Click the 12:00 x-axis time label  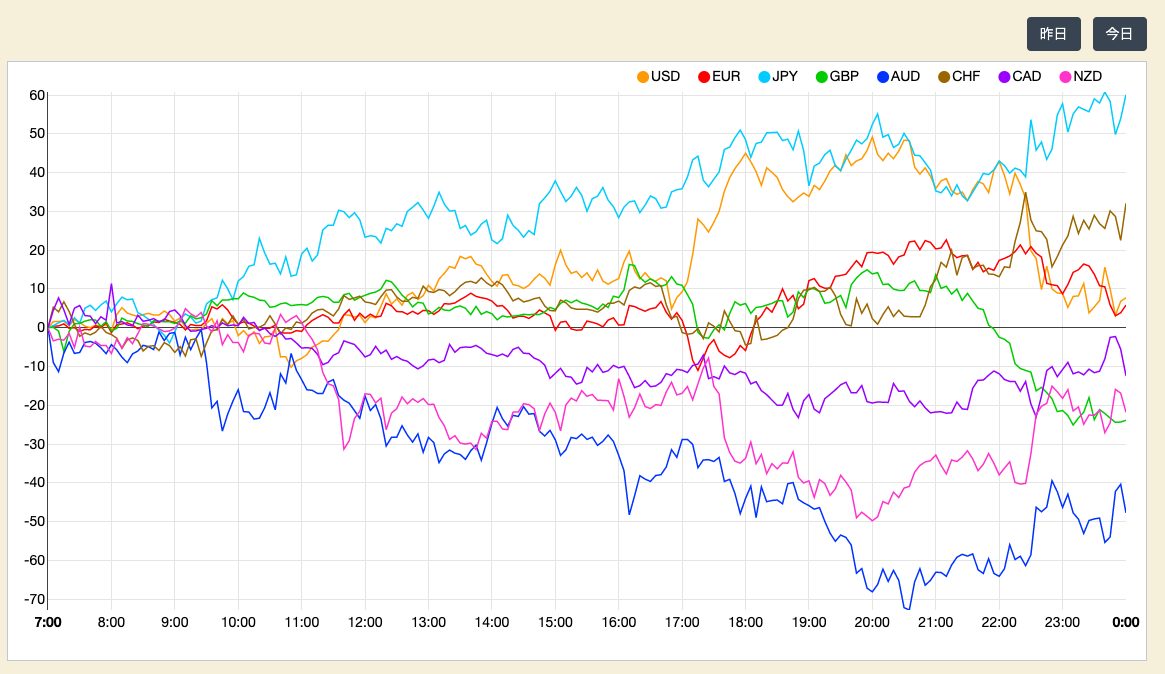click(365, 622)
